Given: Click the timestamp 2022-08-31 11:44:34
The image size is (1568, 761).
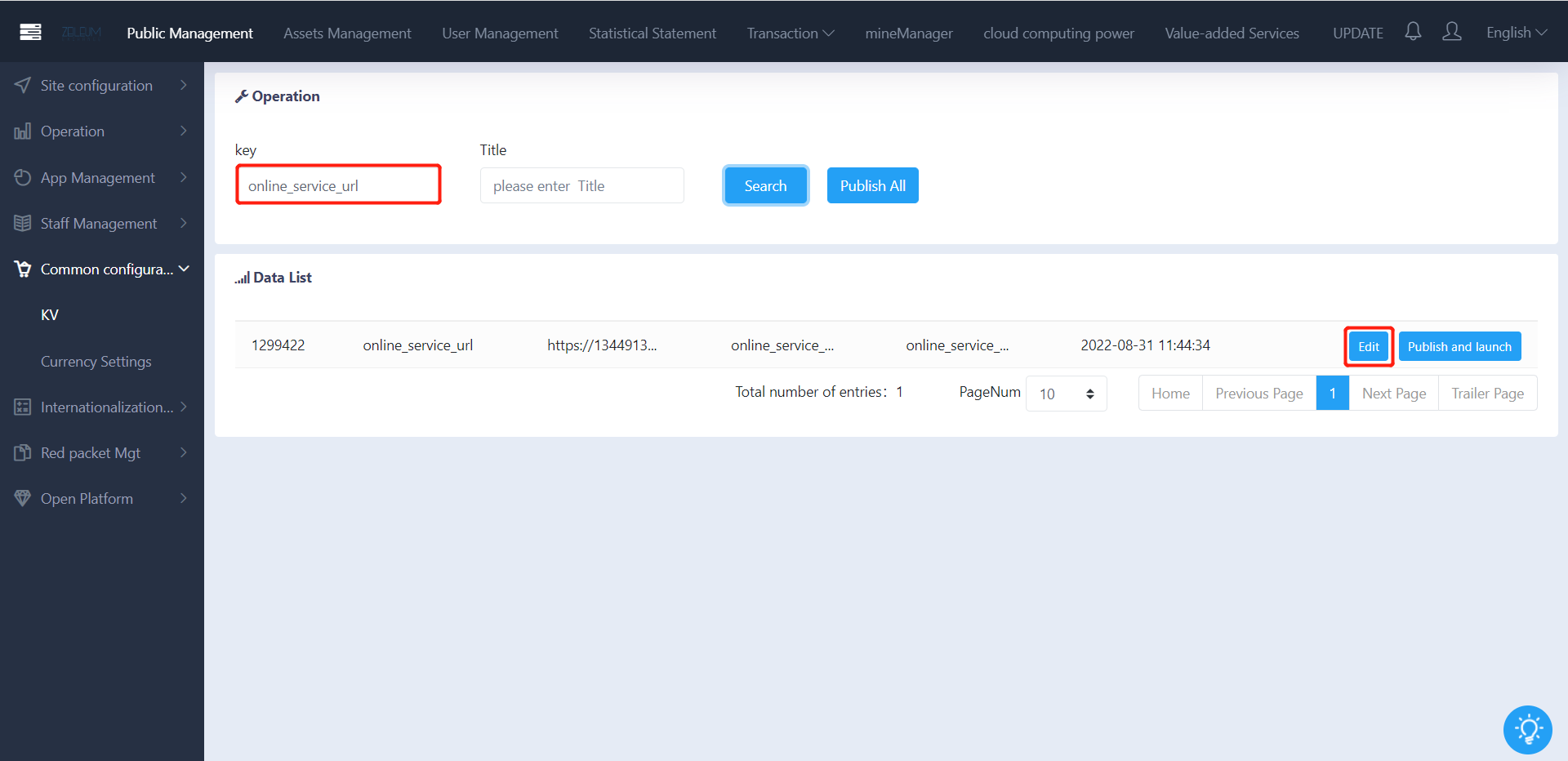Looking at the screenshot, I should [x=1145, y=345].
